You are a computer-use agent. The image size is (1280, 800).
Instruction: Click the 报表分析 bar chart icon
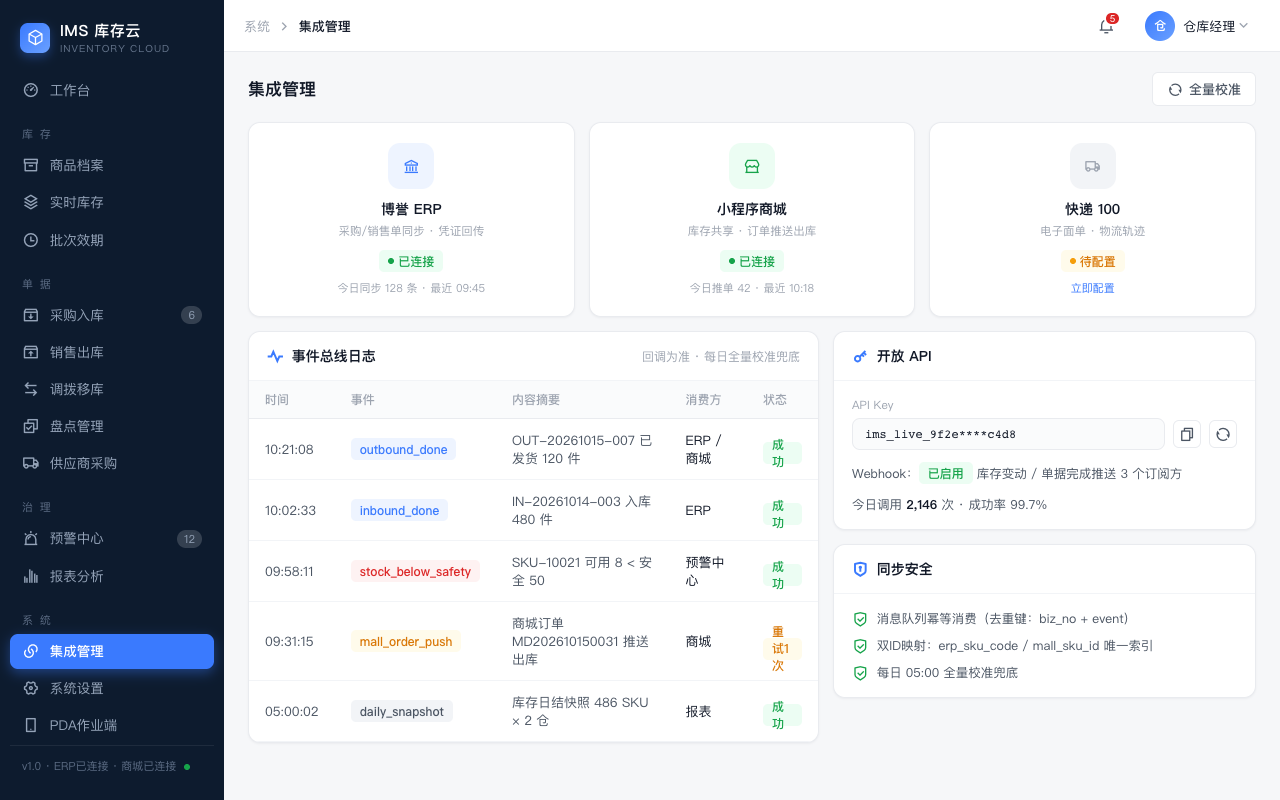click(x=31, y=576)
